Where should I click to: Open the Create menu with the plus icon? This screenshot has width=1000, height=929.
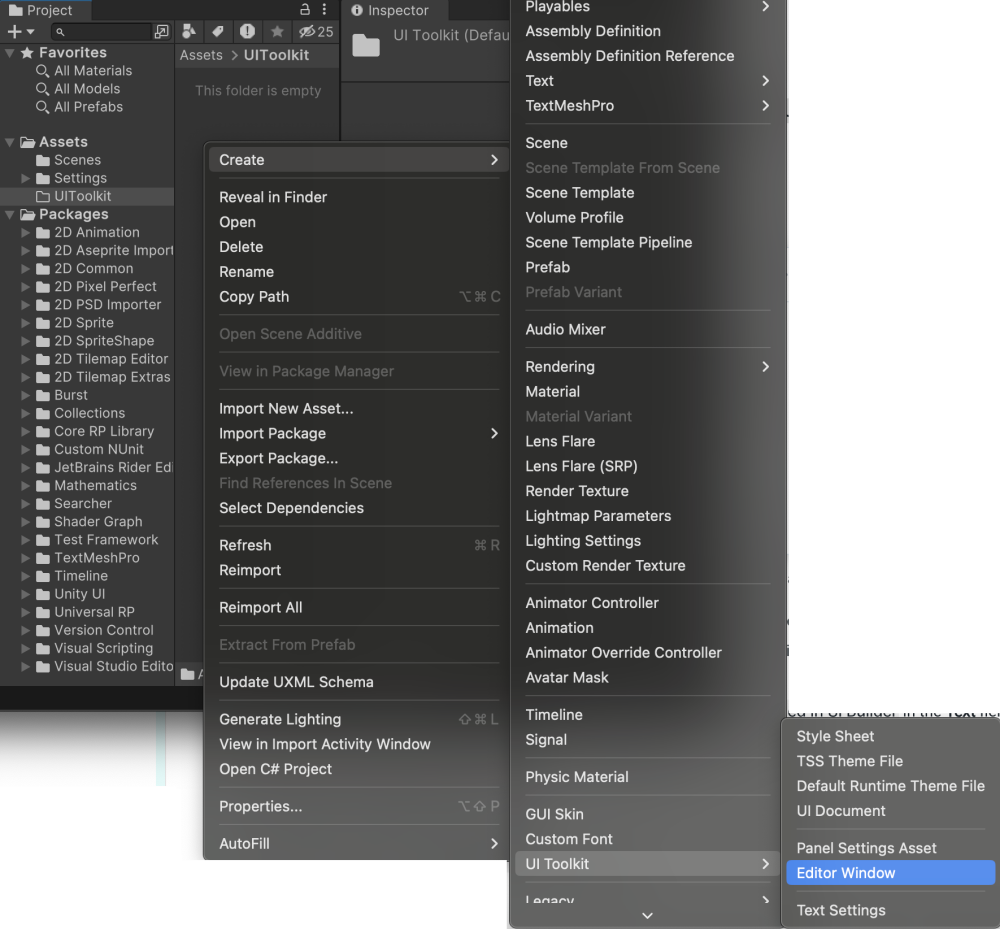pos(14,31)
